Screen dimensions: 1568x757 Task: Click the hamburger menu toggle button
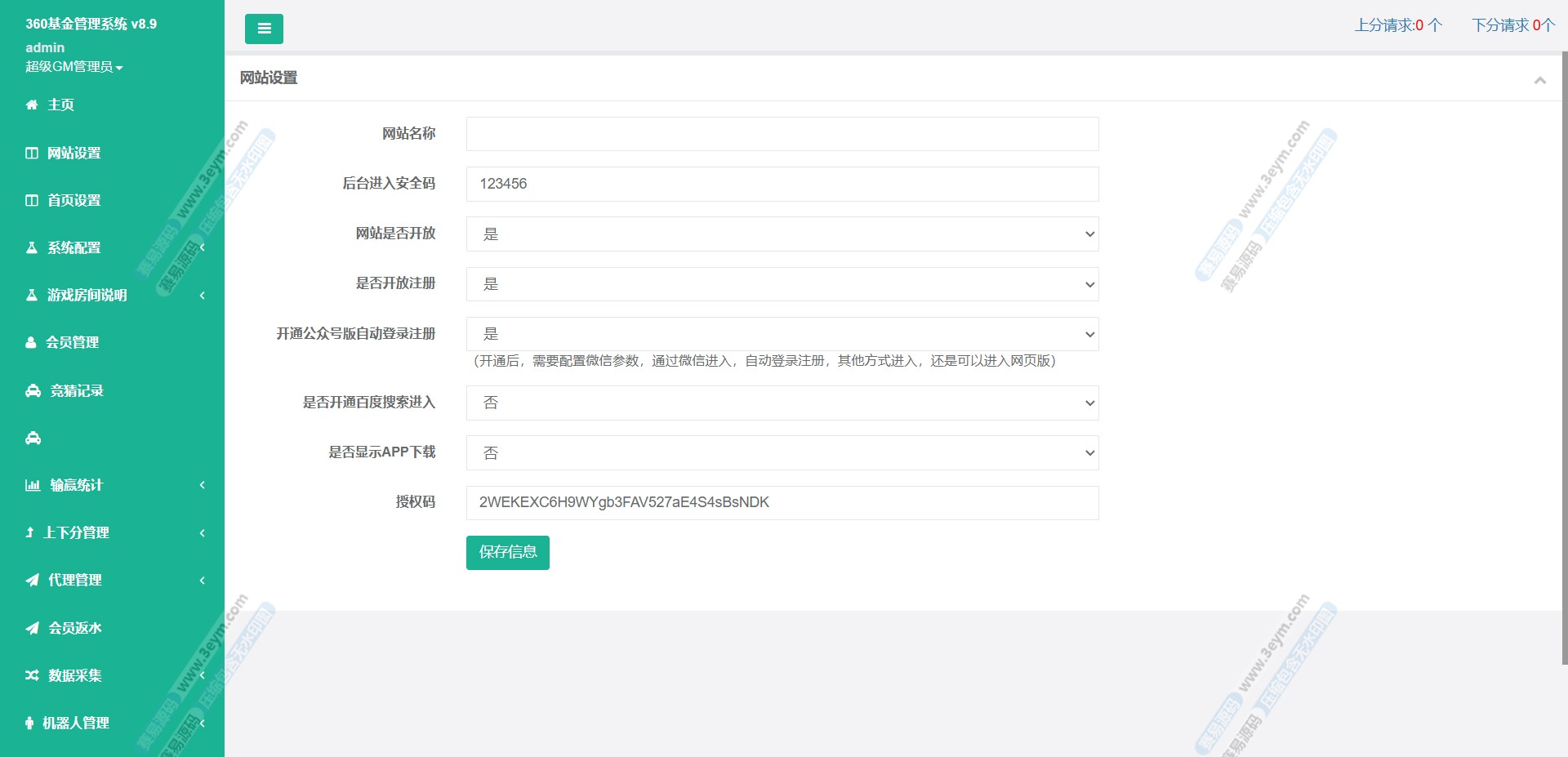tap(264, 29)
